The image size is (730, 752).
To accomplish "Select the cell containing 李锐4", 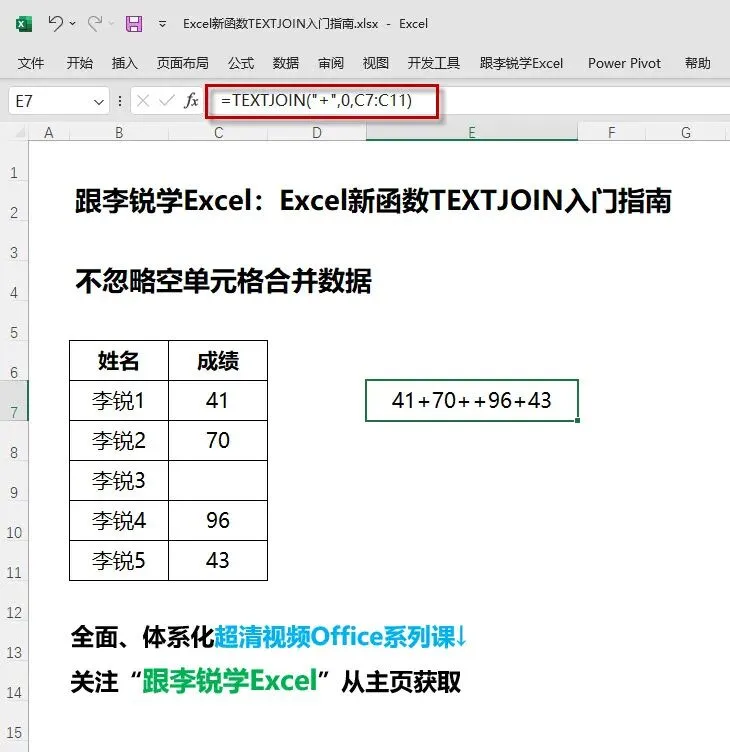I will click(x=119, y=520).
